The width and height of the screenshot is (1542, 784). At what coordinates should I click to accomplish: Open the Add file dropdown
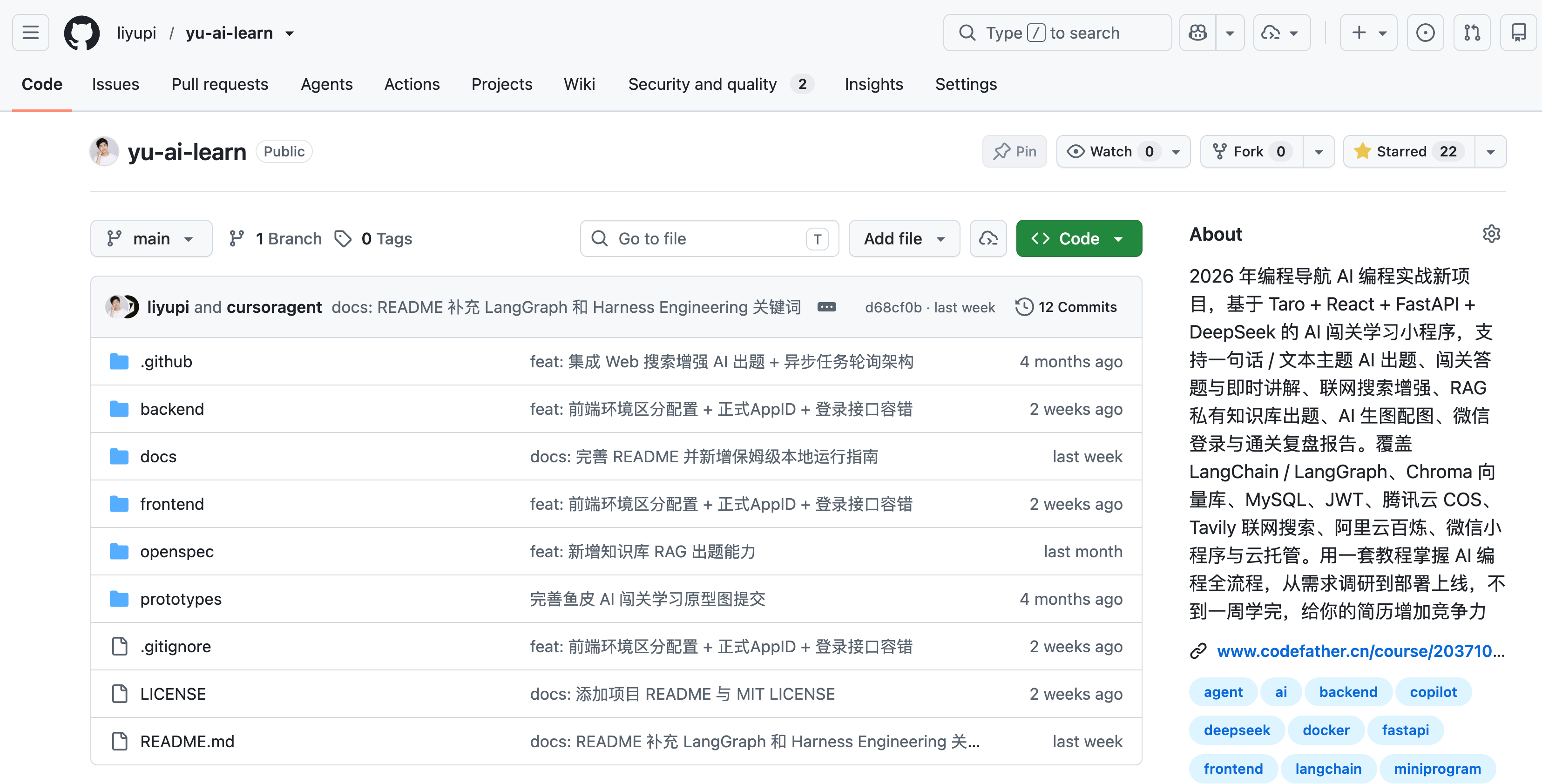(905, 239)
